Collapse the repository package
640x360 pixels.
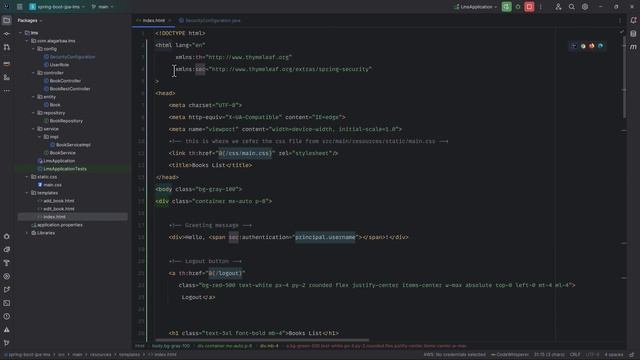tap(33, 113)
